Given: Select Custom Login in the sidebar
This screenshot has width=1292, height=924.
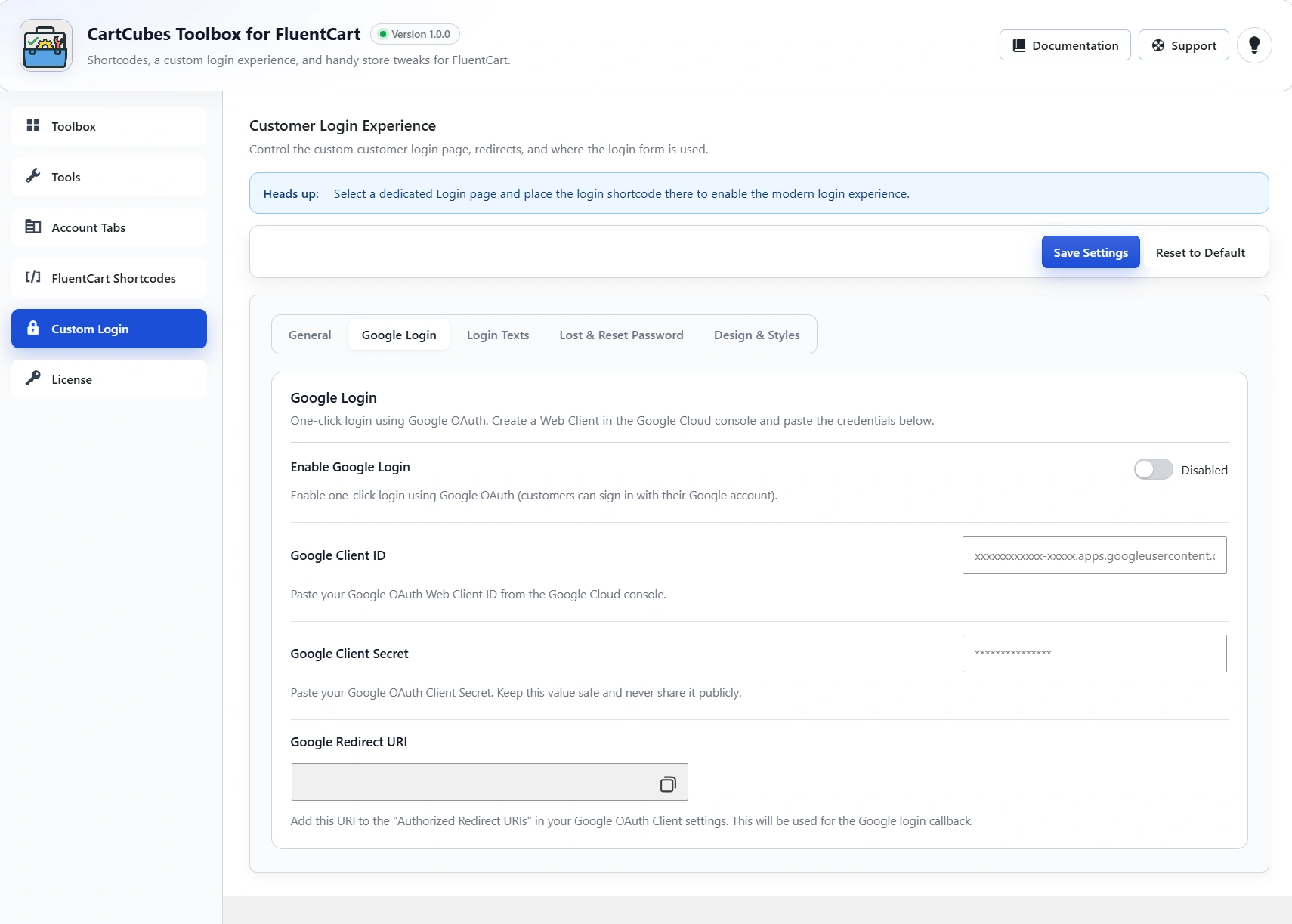Looking at the screenshot, I should pyautogui.click(x=109, y=329).
